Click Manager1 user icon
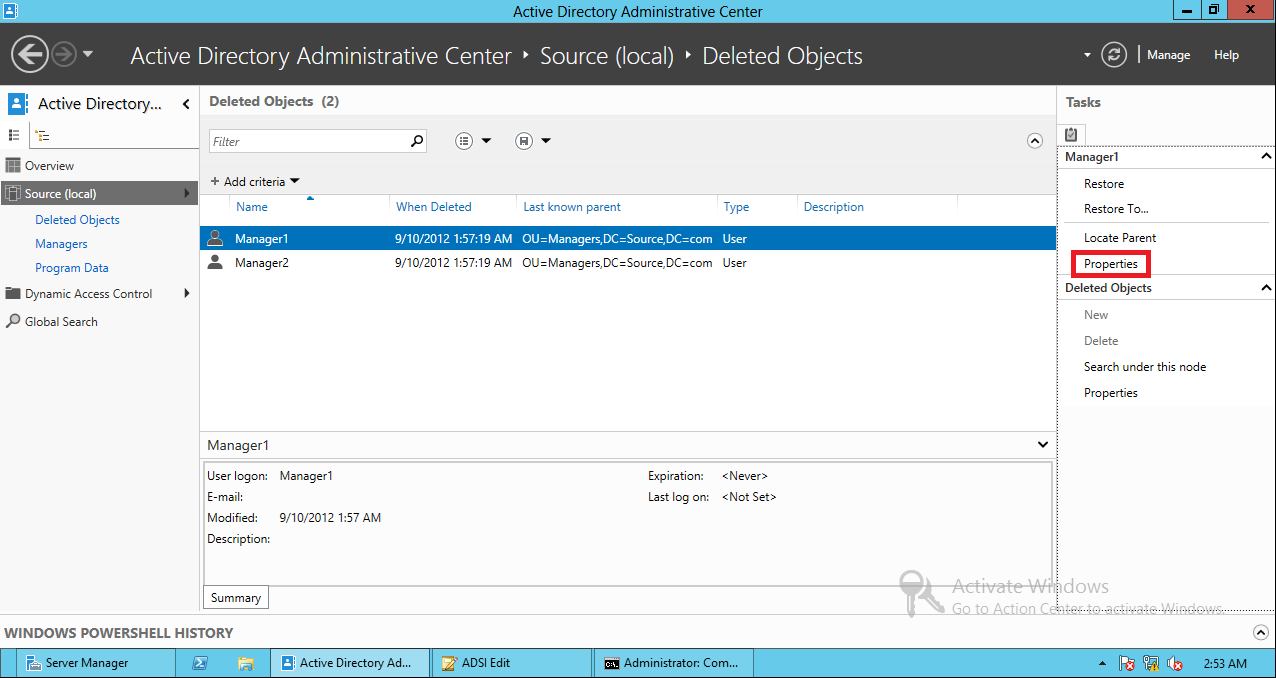This screenshot has height=678, width=1276. (215, 238)
